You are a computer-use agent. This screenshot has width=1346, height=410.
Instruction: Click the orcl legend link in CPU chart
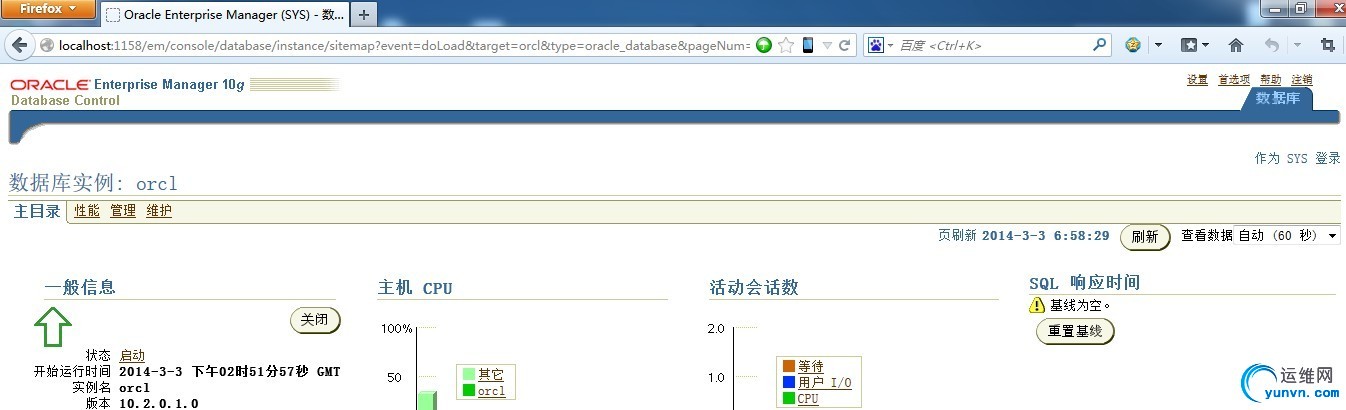click(491, 391)
